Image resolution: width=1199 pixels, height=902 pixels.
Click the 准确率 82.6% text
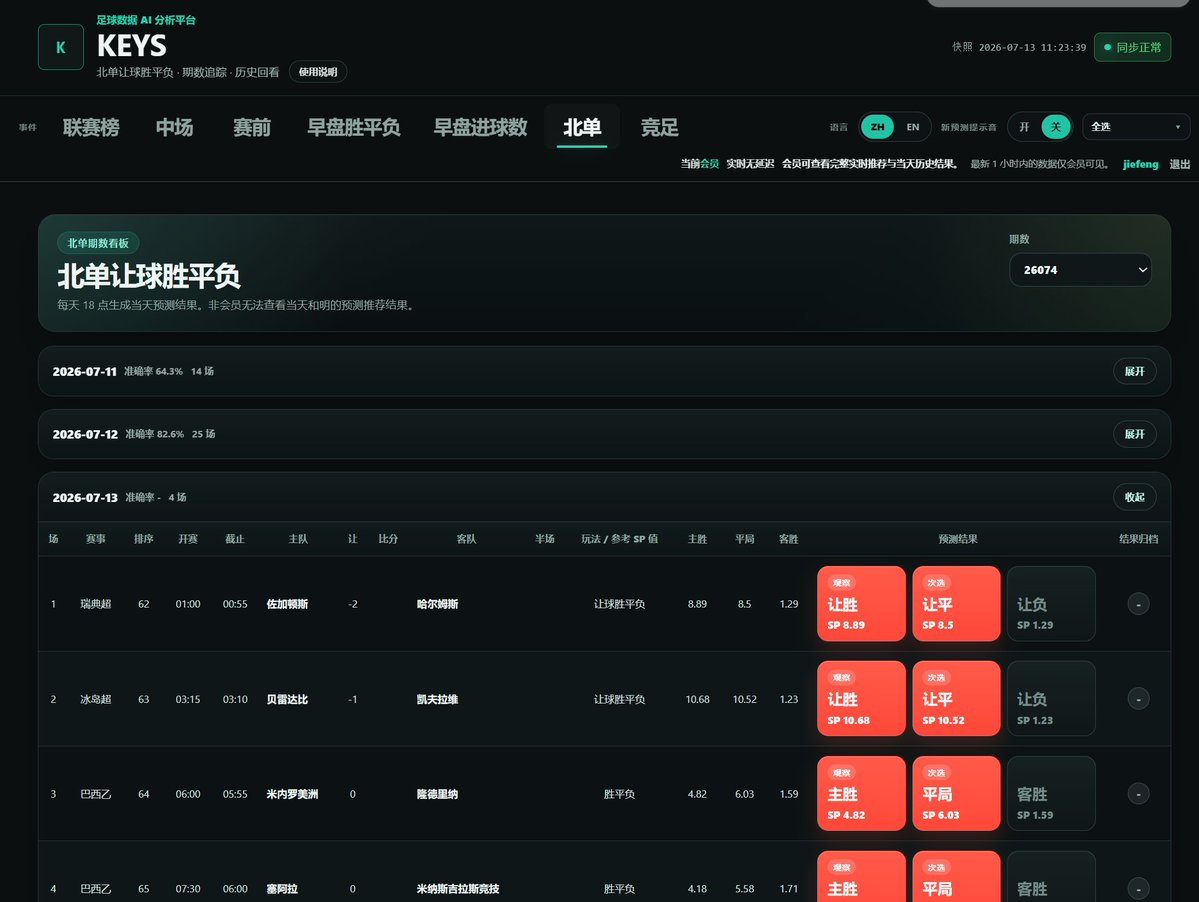coord(154,434)
